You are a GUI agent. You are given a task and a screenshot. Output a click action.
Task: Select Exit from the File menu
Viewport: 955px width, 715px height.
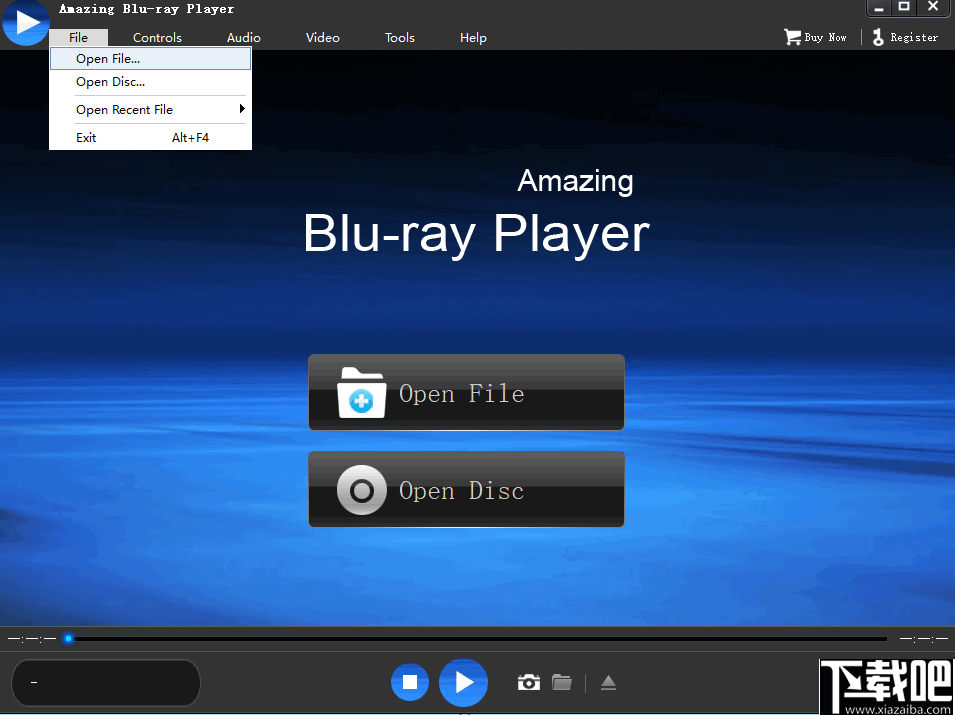coord(86,137)
